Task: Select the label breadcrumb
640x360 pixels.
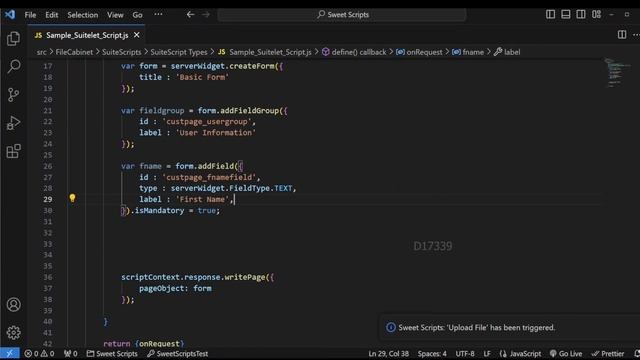Action: [507, 52]
